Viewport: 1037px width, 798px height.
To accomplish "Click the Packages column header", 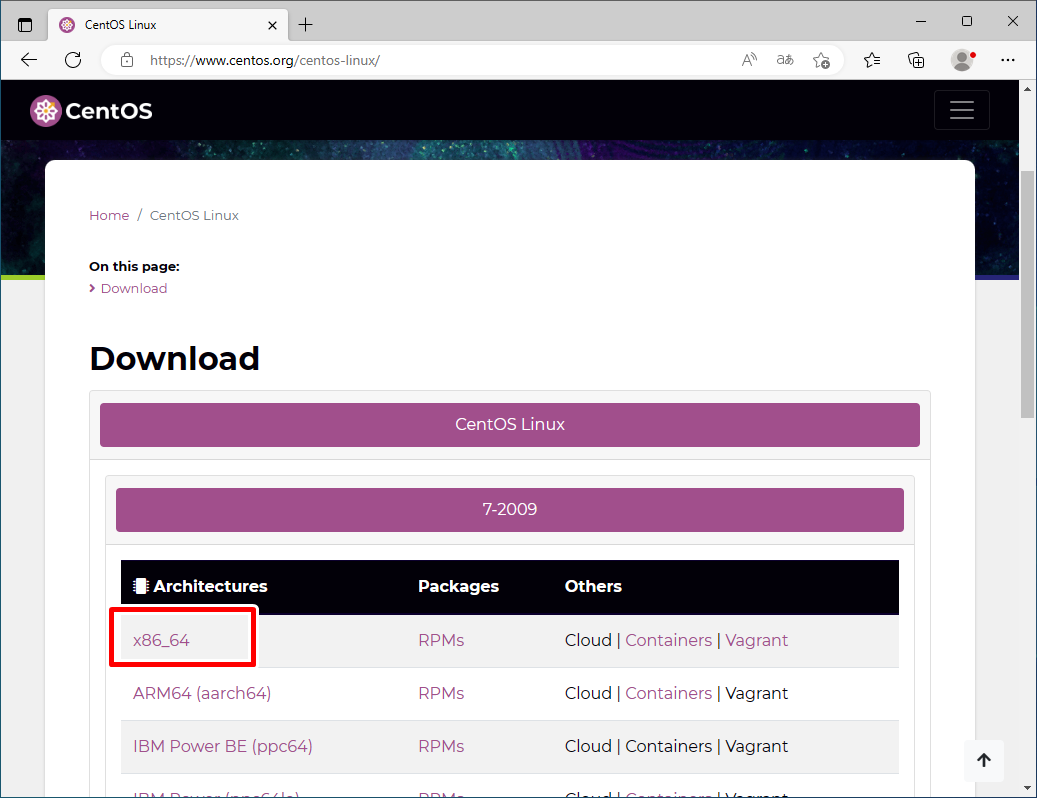I will (x=458, y=586).
